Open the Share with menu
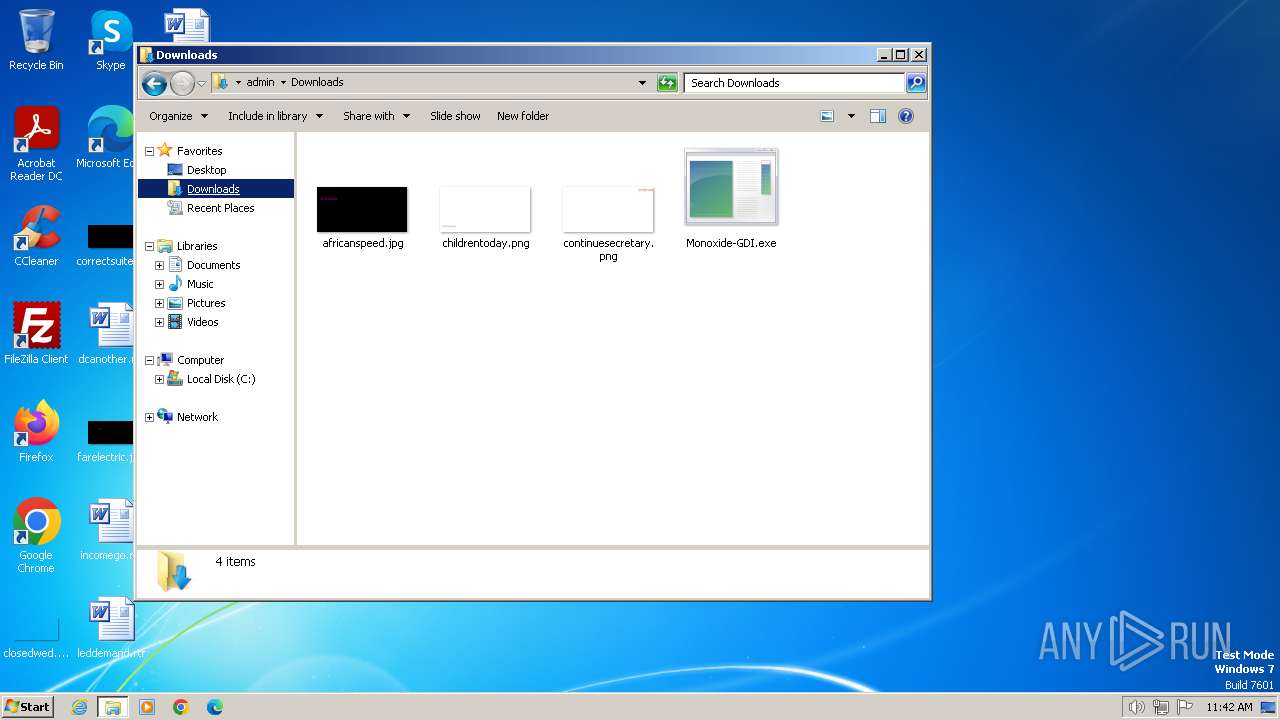 click(376, 116)
